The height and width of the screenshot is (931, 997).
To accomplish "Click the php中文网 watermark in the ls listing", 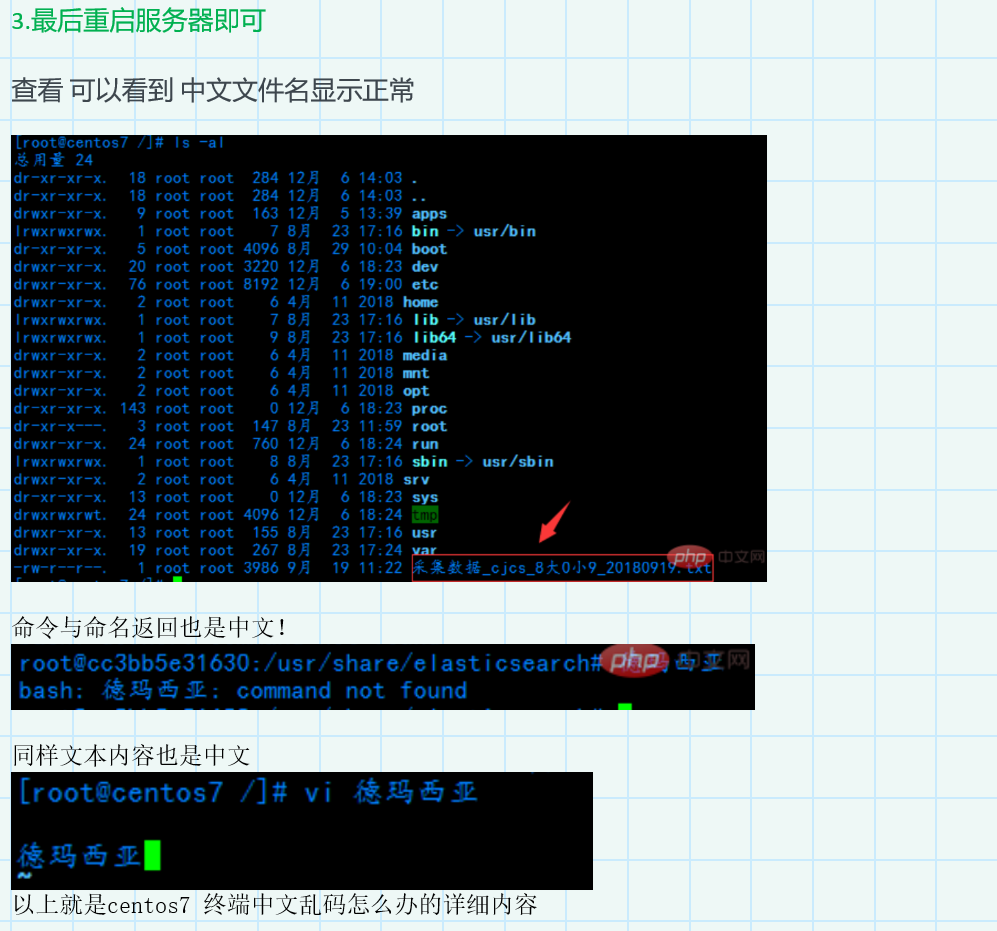I will coord(715,557).
